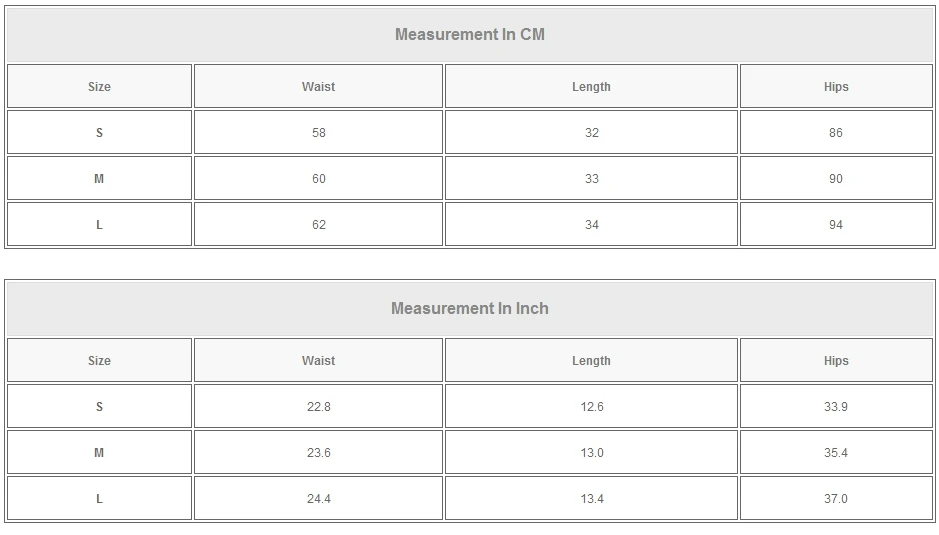The width and height of the screenshot is (939, 535).
Task: Click the length value 13.0
Action: click(591, 453)
